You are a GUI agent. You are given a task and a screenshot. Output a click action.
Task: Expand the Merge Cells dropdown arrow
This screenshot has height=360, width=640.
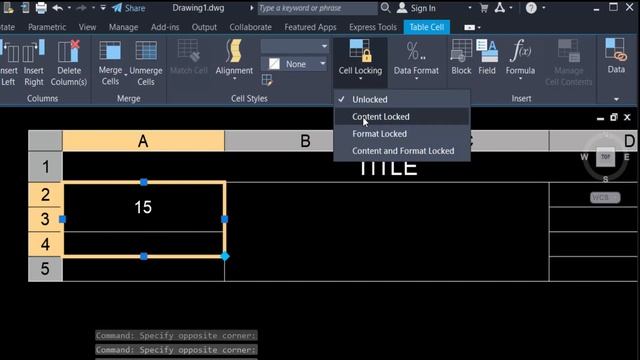click(x=126, y=76)
